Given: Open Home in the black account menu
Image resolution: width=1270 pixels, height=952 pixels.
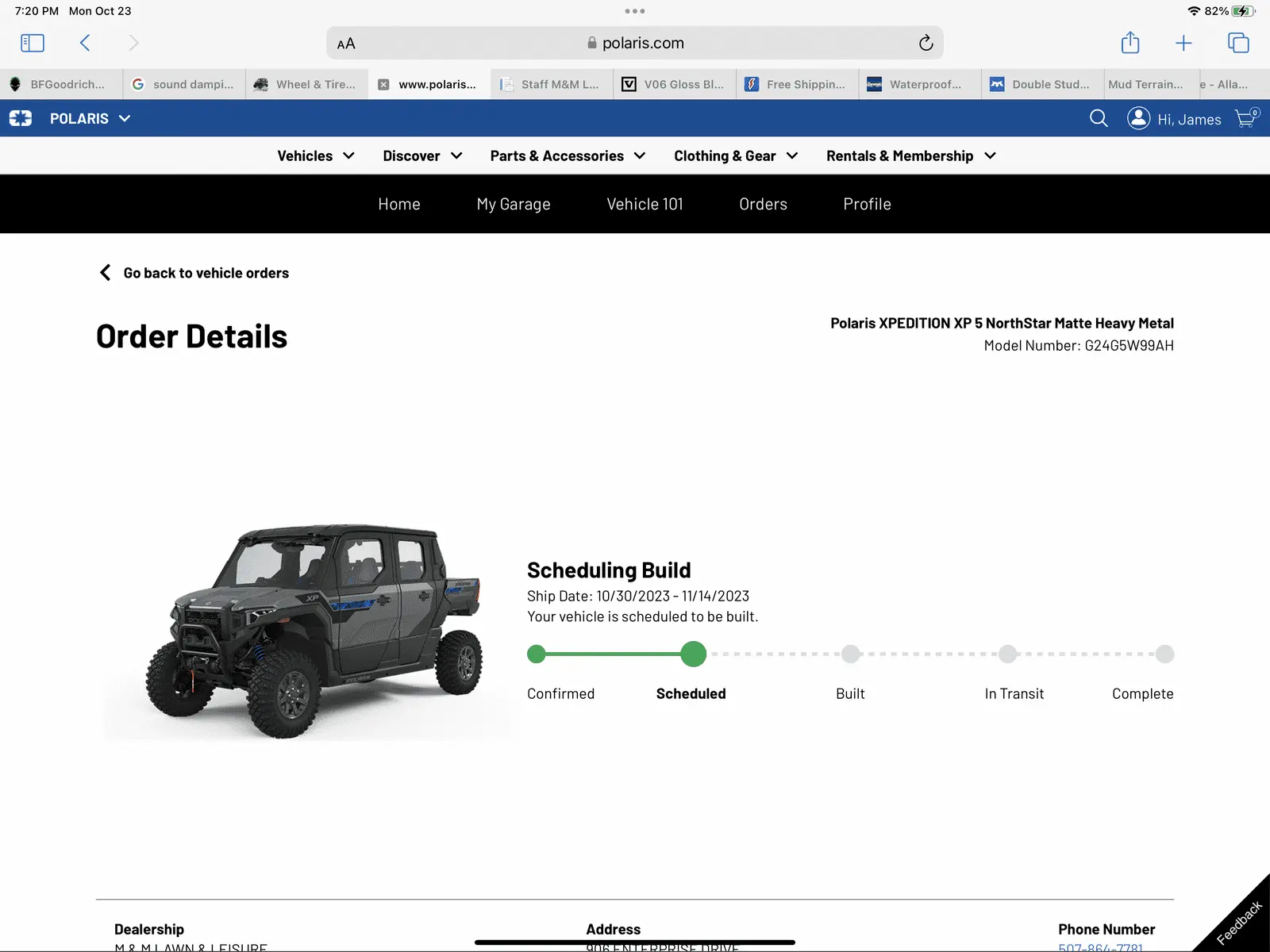Looking at the screenshot, I should (x=399, y=204).
